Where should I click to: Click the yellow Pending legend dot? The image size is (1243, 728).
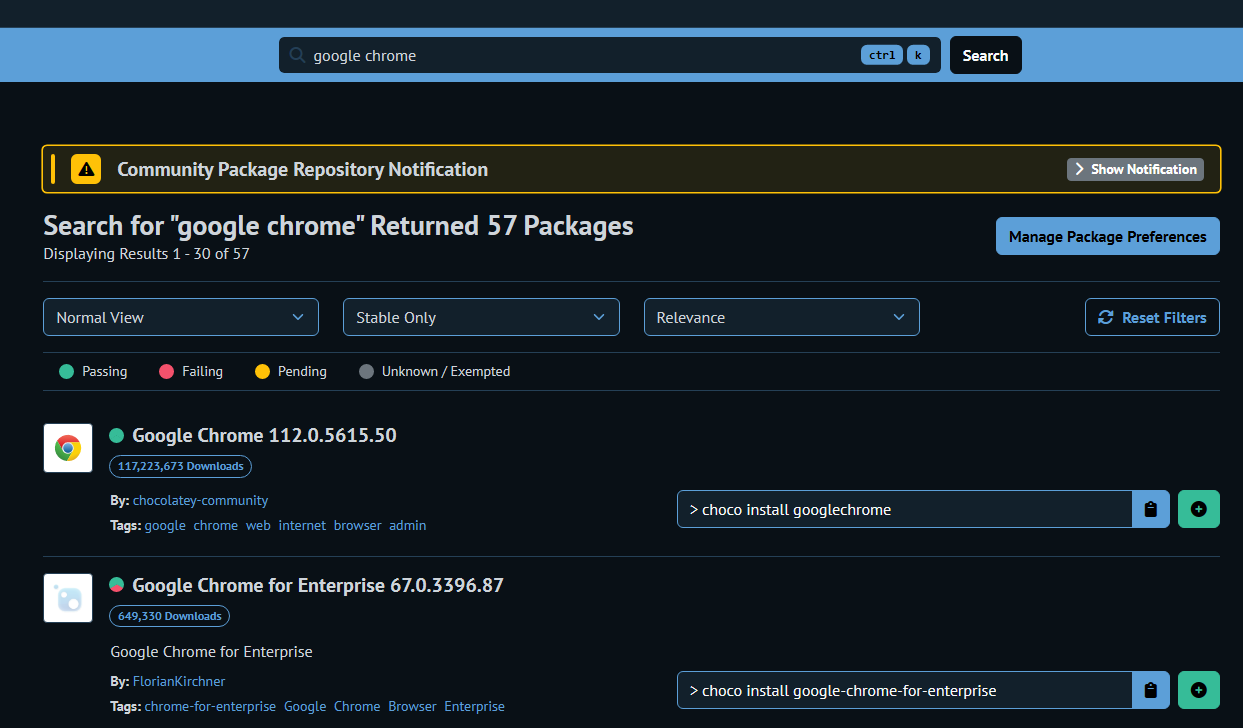tap(263, 371)
